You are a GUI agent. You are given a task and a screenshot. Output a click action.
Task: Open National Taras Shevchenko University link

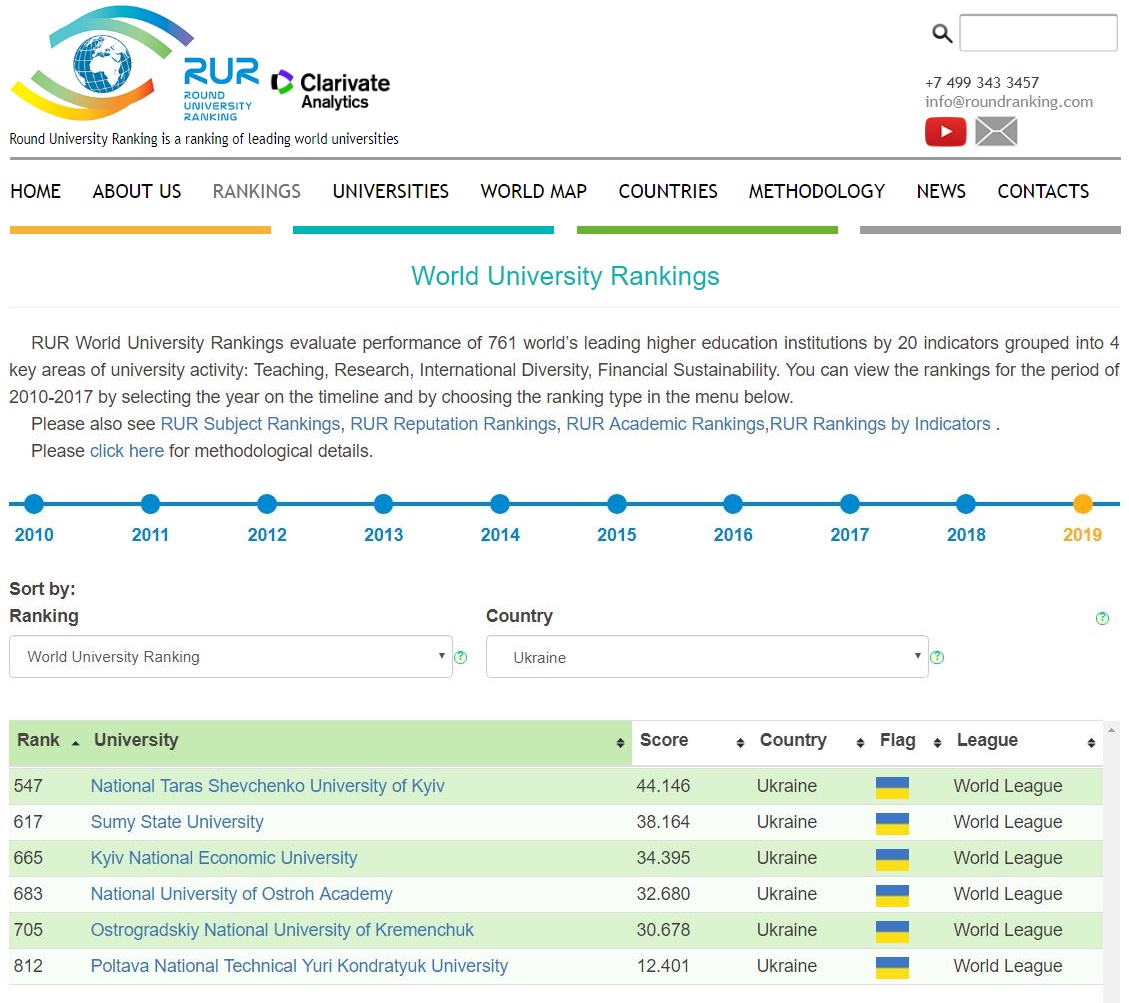pos(267,786)
